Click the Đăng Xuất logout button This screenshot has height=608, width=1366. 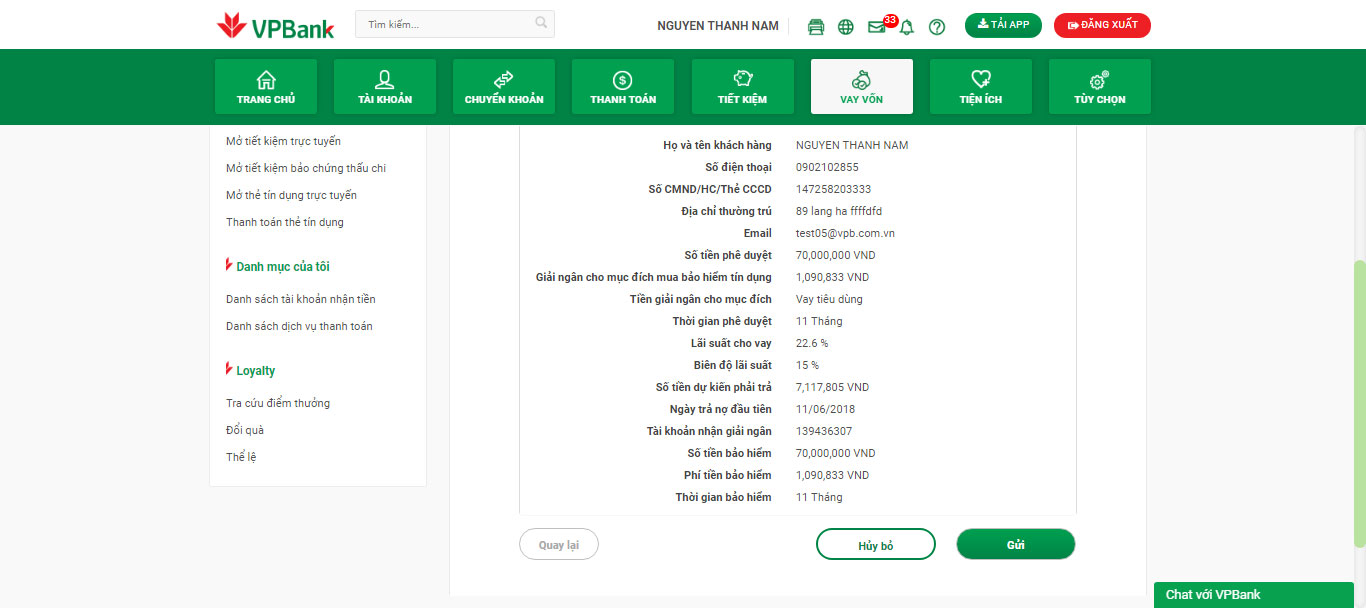pyautogui.click(x=1102, y=25)
